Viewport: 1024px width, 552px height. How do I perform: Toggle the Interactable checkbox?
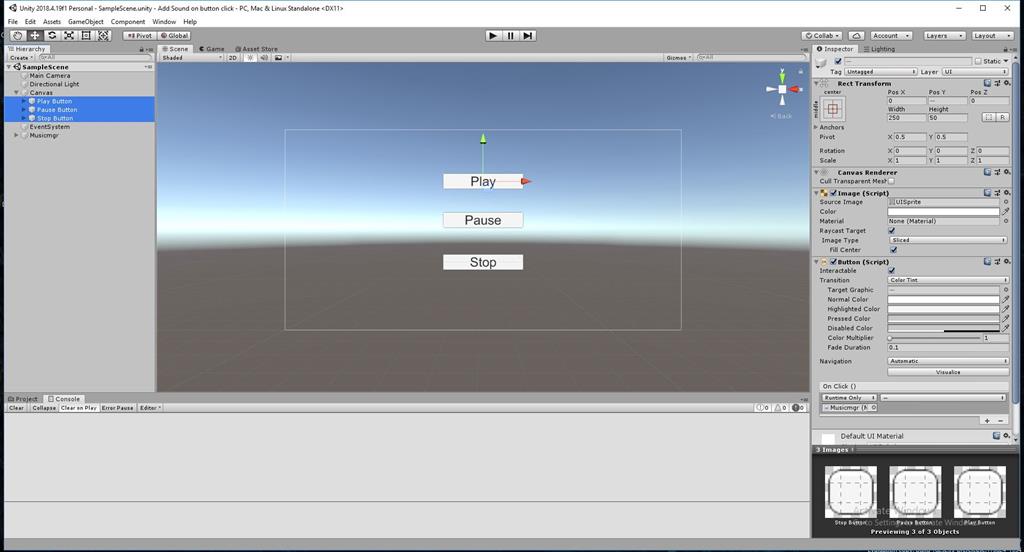[891, 270]
